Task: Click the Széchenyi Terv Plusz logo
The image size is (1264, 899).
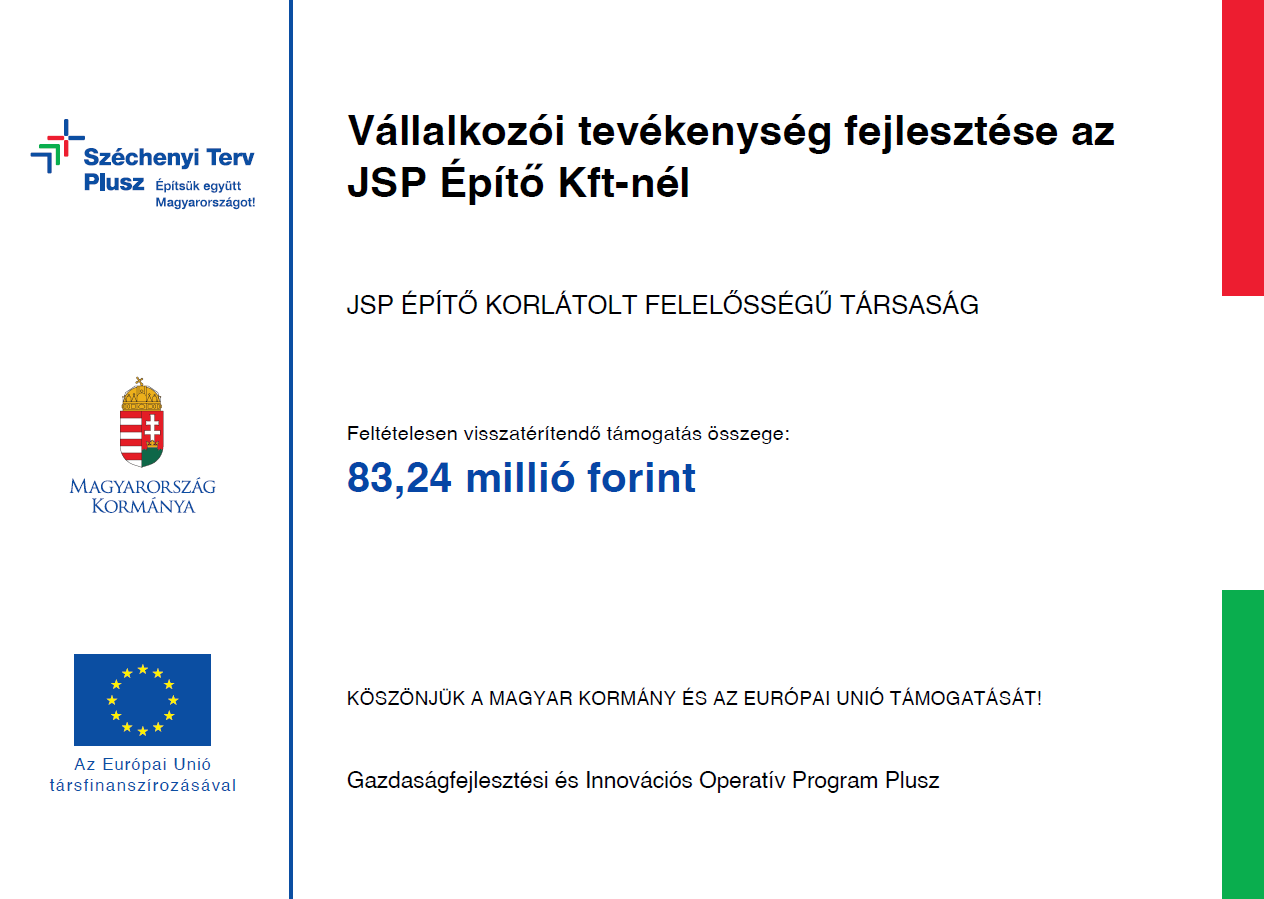Action: tap(142, 164)
